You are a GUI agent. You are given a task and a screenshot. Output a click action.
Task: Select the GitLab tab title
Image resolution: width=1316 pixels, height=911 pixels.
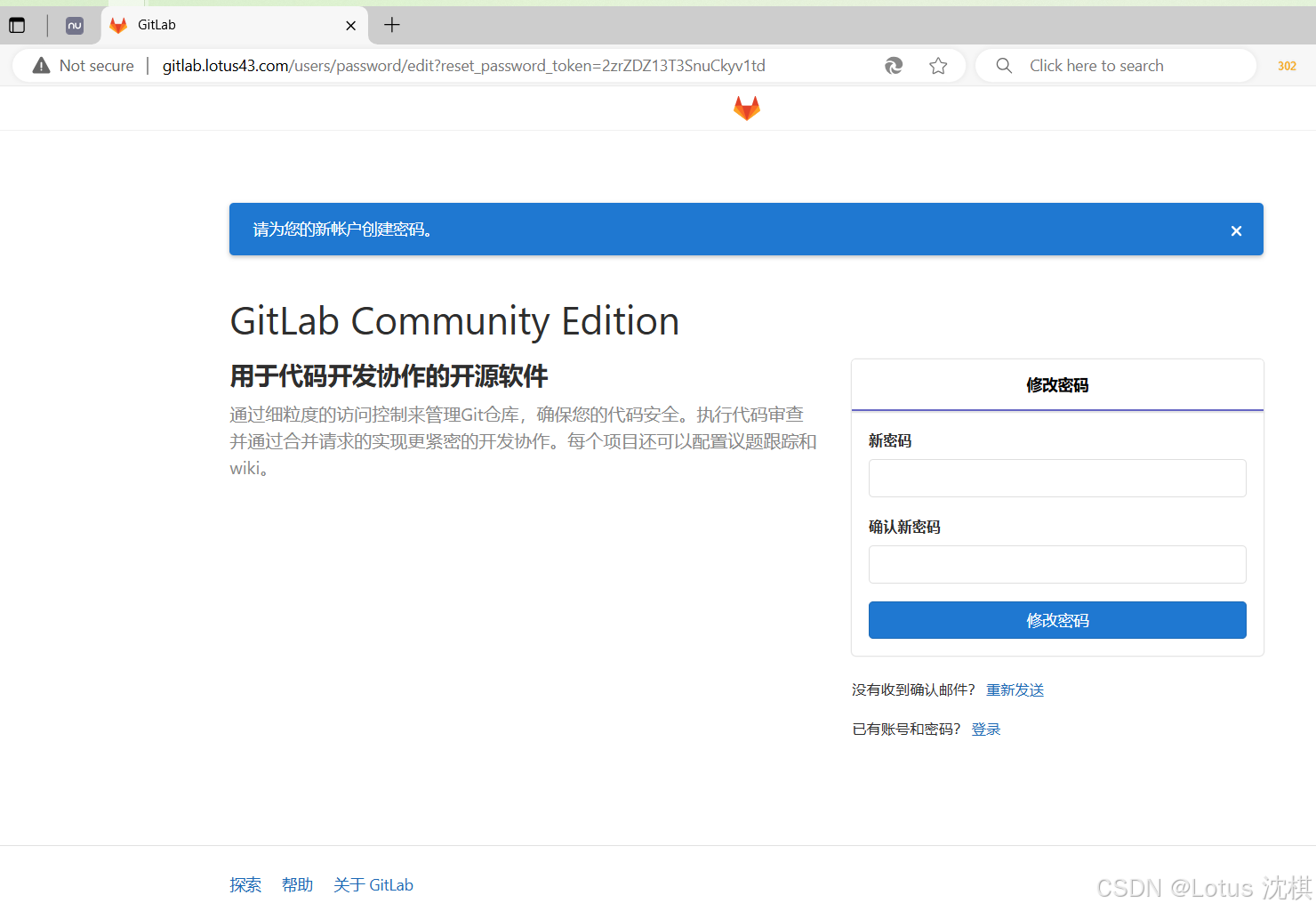(x=156, y=25)
